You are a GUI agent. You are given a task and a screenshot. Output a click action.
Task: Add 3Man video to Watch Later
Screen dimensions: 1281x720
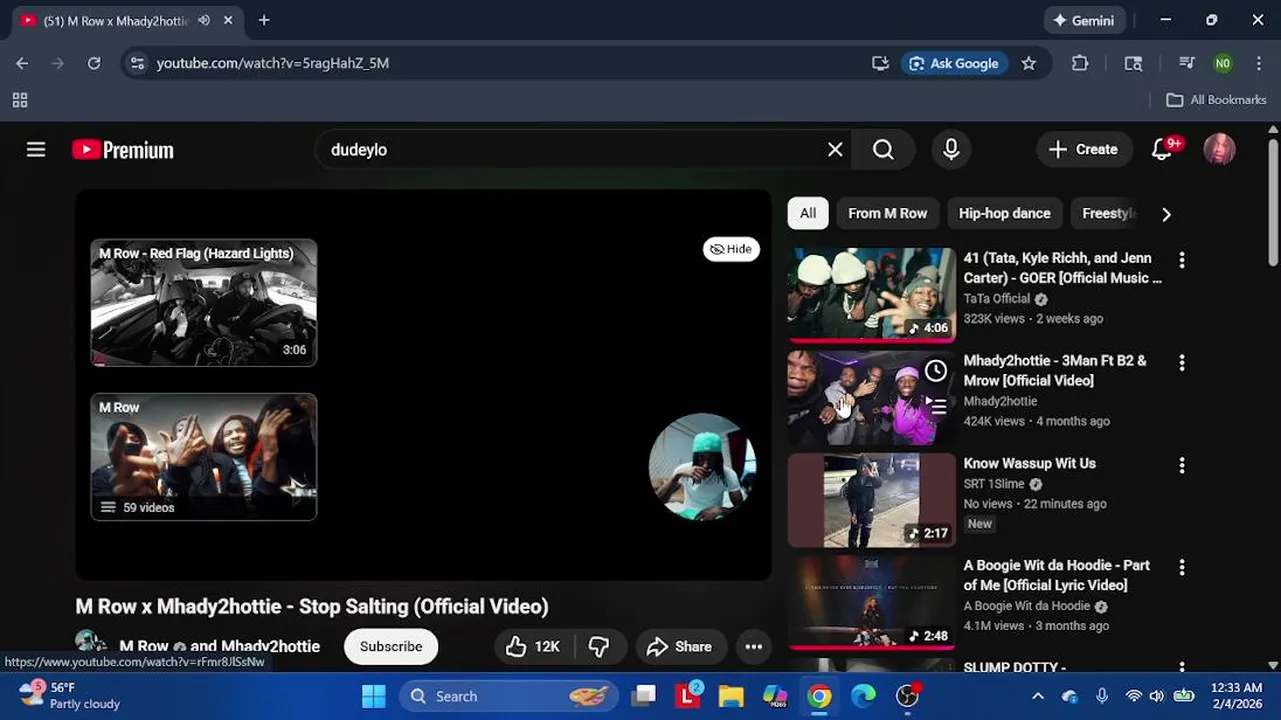936,371
